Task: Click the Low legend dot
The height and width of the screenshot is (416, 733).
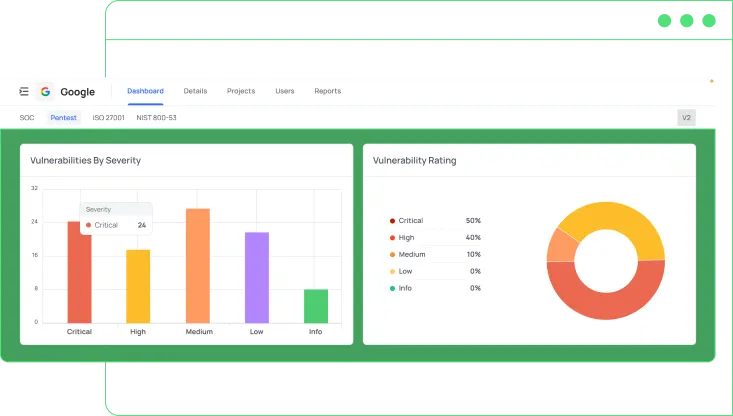Action: 391,272
